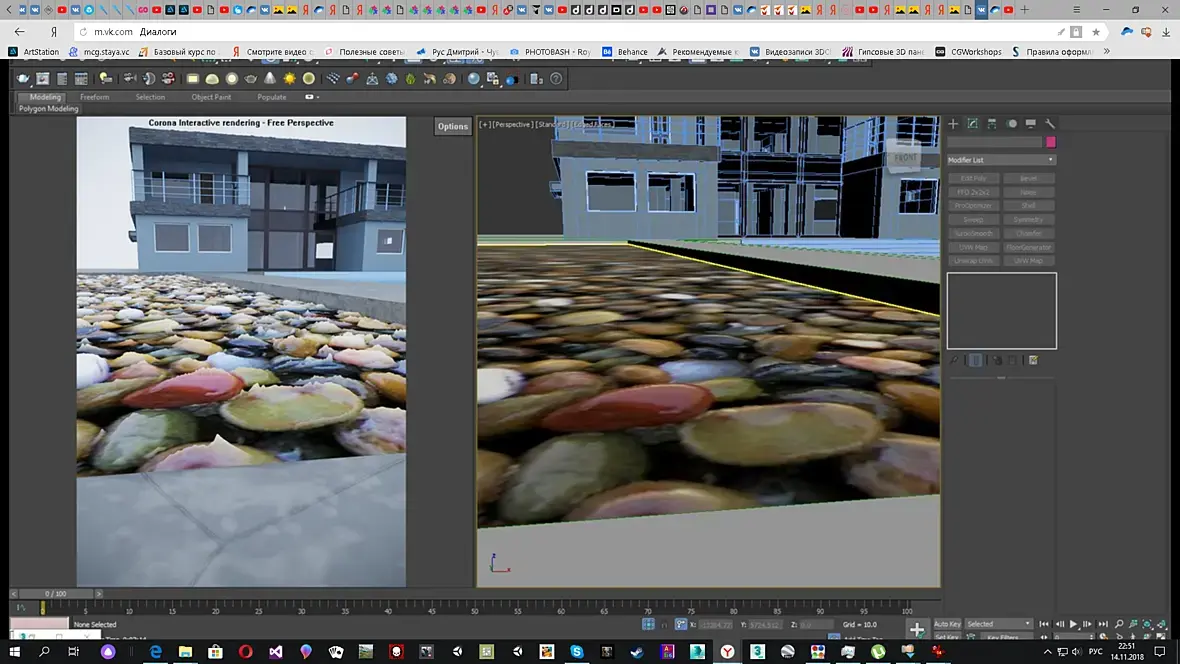Screen dimensions: 1180x664
Task: Toggle Show End Result under modifier stack
Action: click(975, 360)
